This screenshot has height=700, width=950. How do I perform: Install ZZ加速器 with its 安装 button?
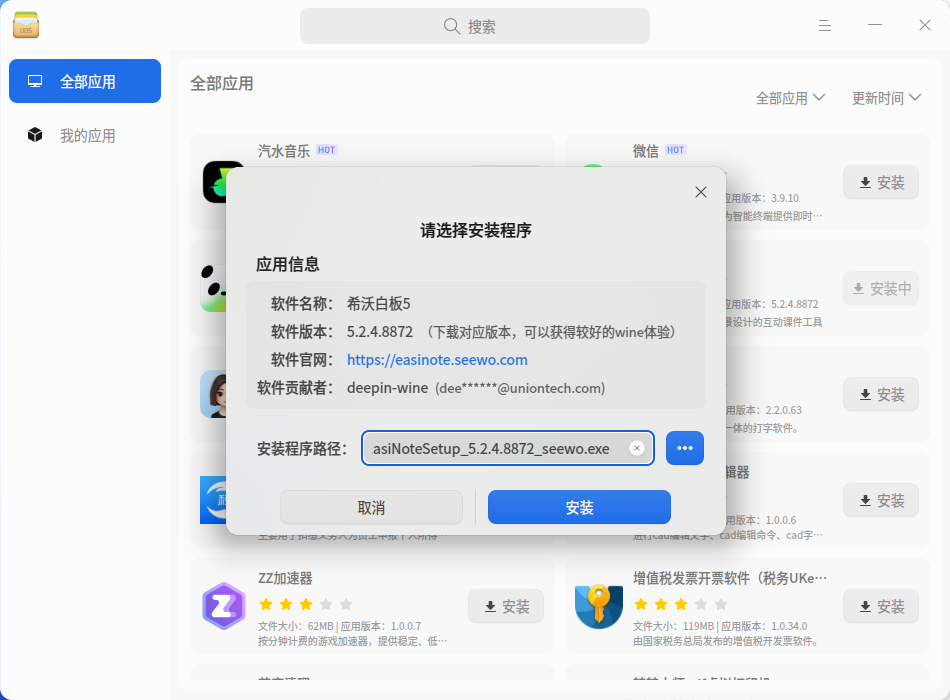506,606
